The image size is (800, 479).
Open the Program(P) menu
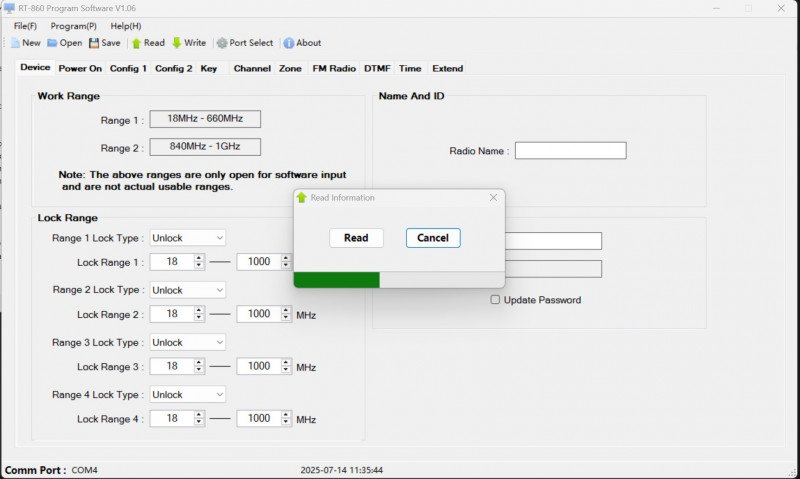[x=73, y=26]
